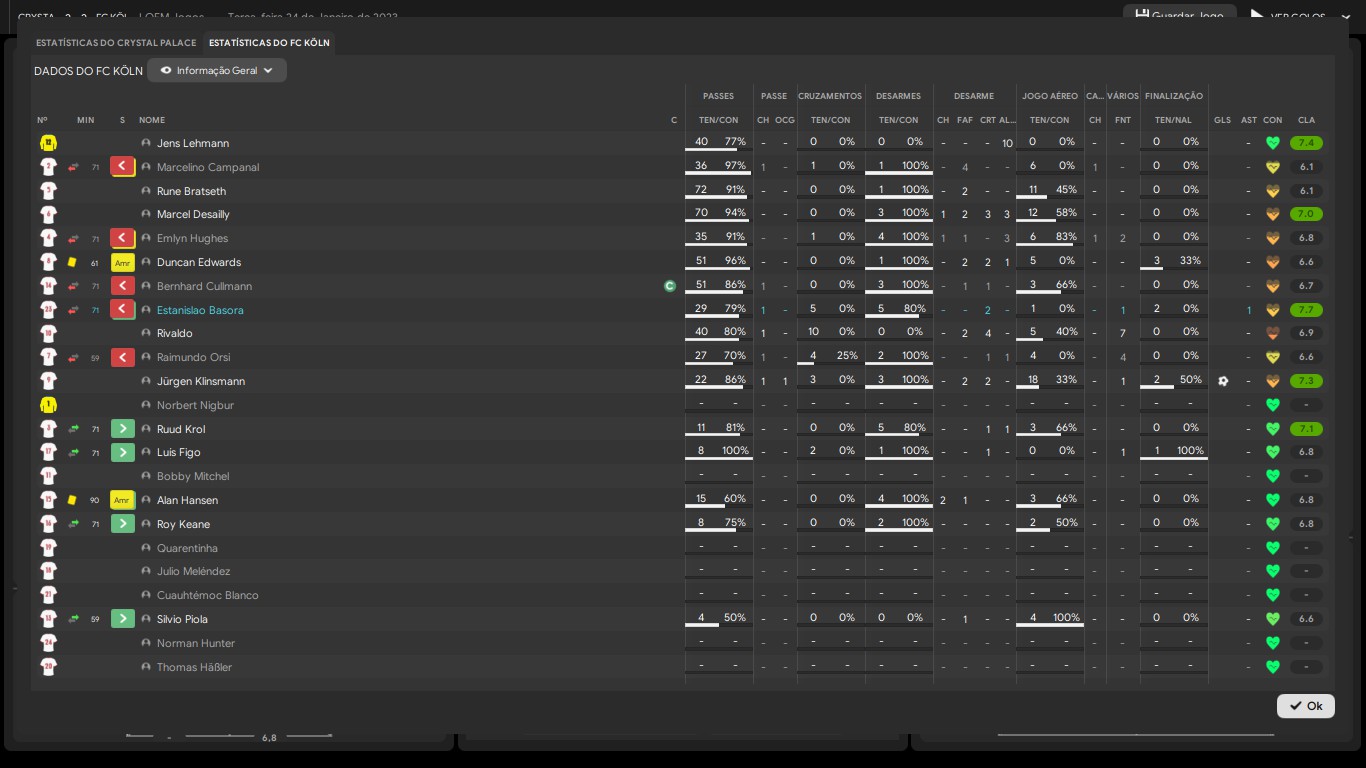Click Marcel Desailly's 7.0 rating badge

1306,214
